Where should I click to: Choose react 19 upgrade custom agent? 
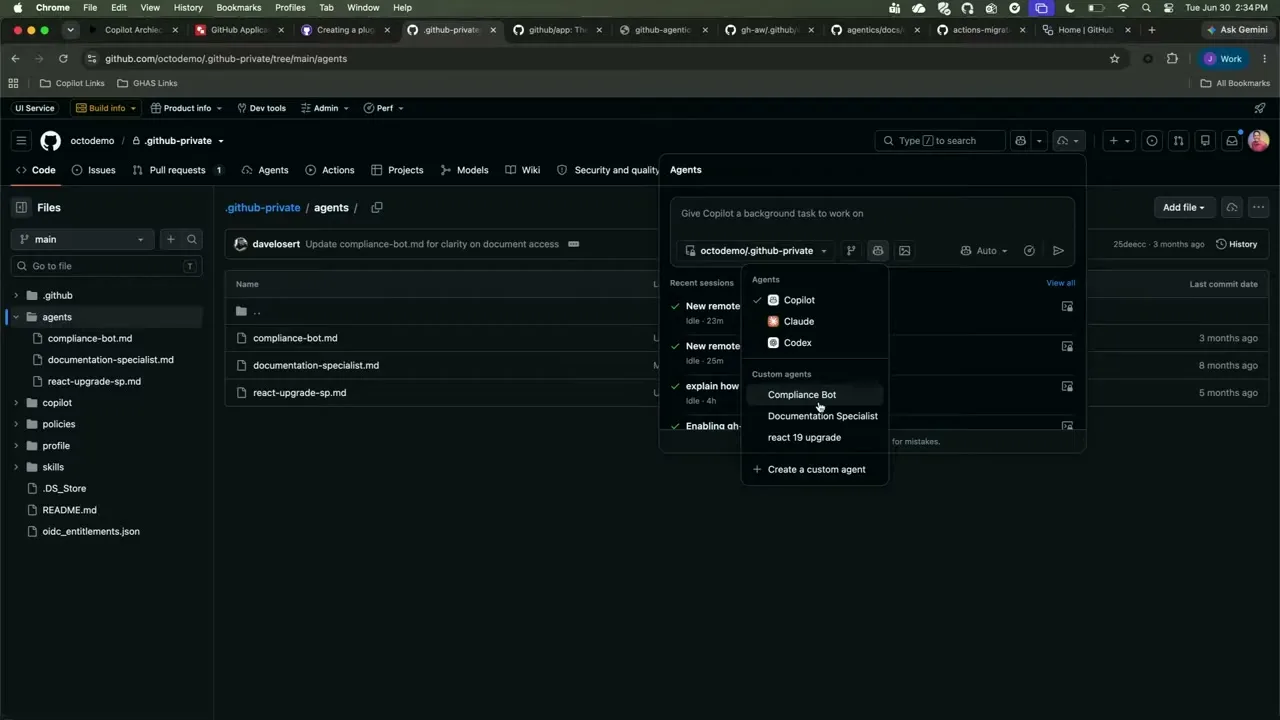[815, 438]
